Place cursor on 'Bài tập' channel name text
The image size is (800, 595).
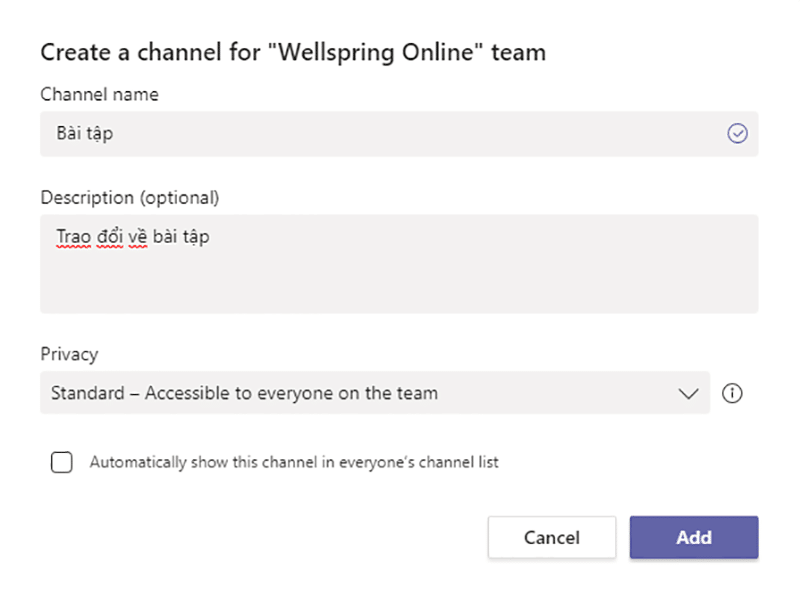click(x=85, y=134)
